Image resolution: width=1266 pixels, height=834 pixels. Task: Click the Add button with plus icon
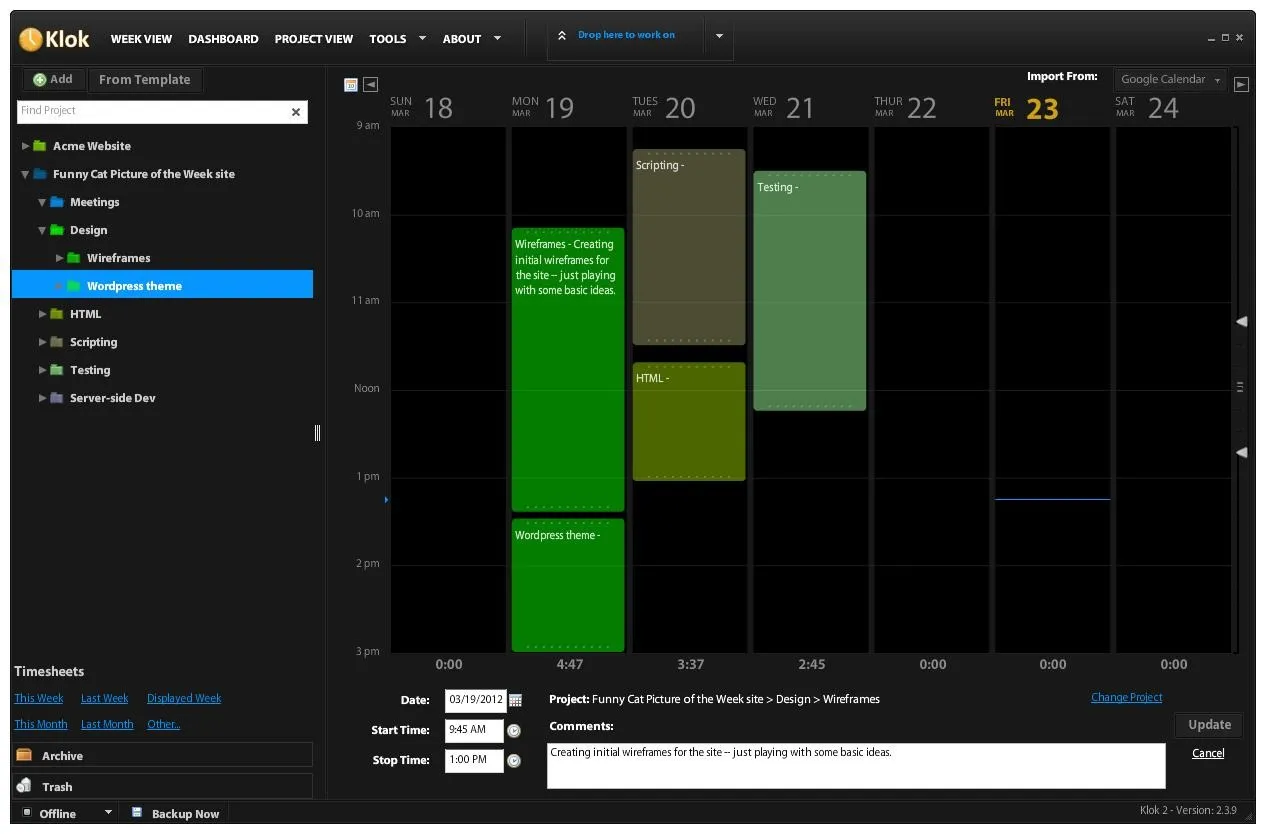point(53,79)
